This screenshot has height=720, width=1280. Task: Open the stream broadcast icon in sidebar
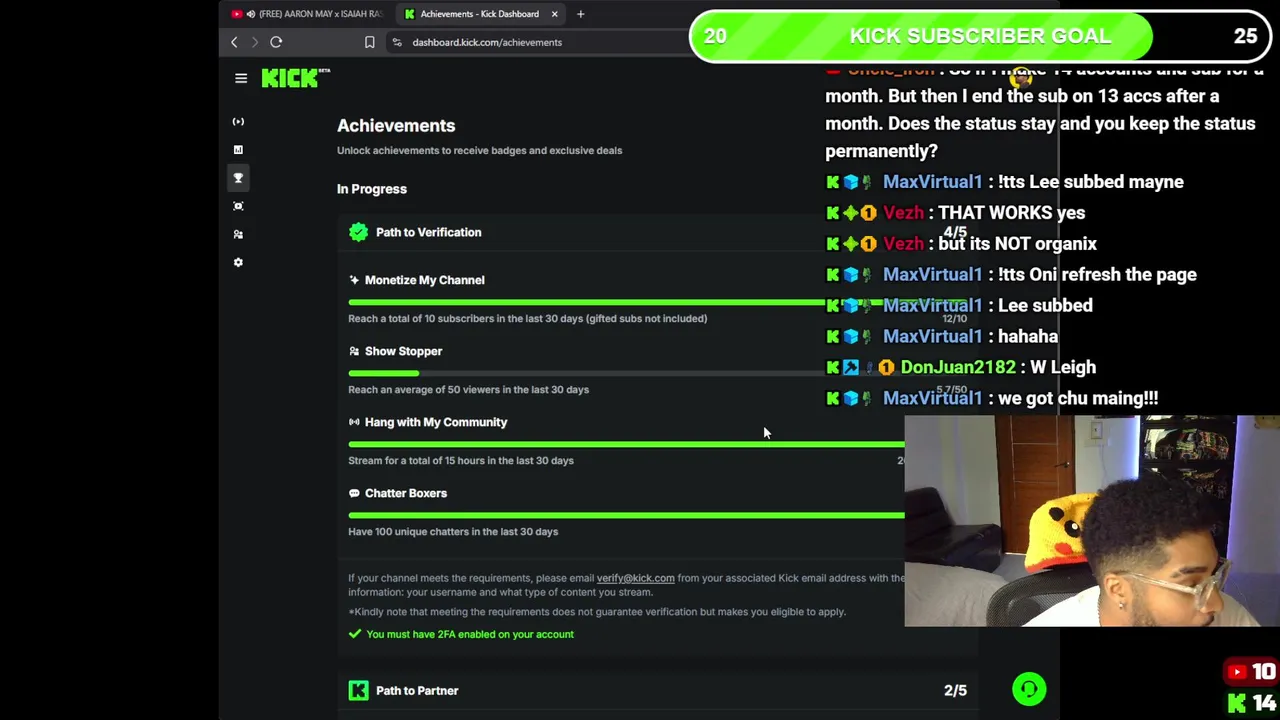coord(238,121)
